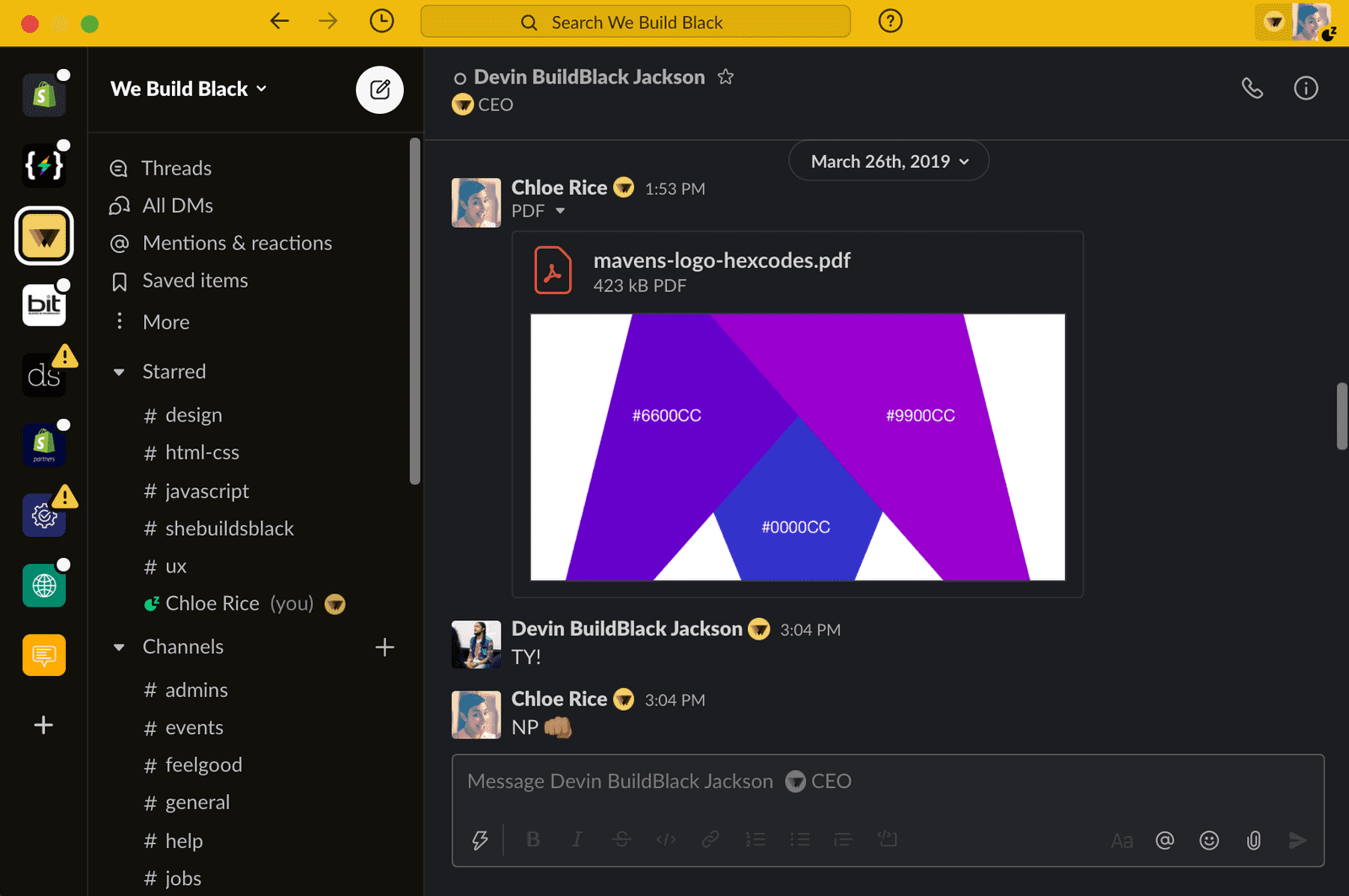Mention someone using the @ icon
The width and height of the screenshot is (1349, 896).
[x=1164, y=840]
